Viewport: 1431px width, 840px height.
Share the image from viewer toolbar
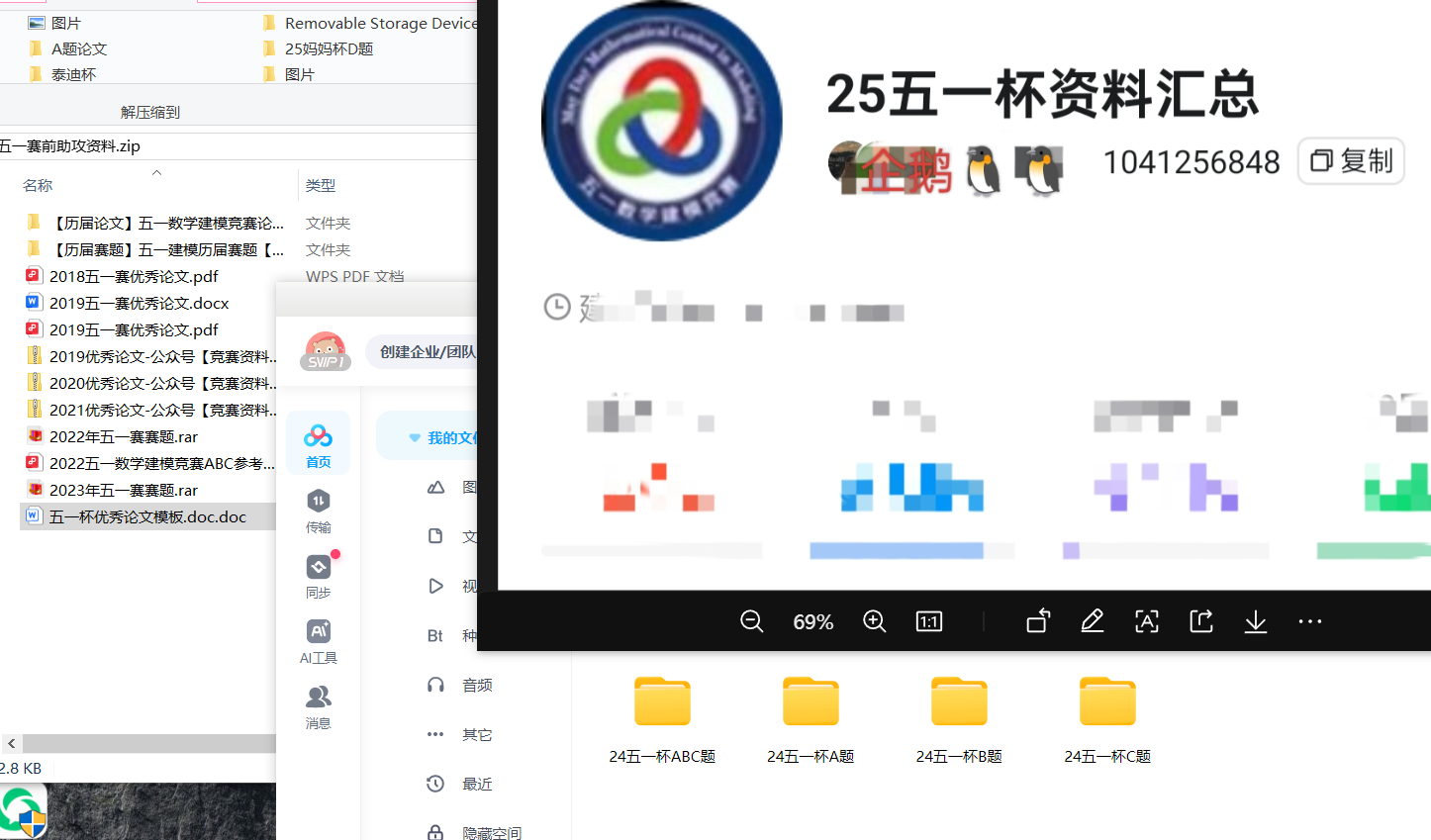(1201, 621)
